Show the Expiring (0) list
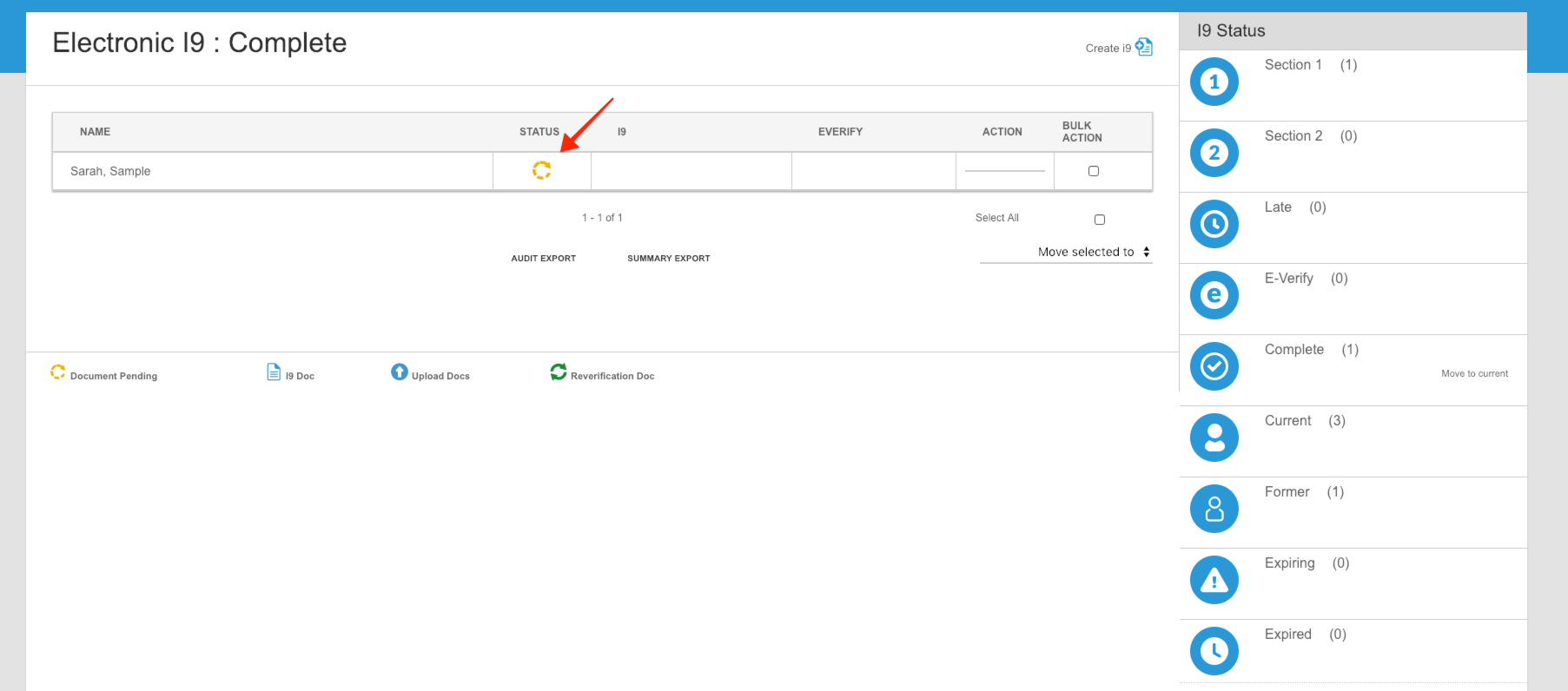The width and height of the screenshot is (1568, 691). click(x=1307, y=563)
